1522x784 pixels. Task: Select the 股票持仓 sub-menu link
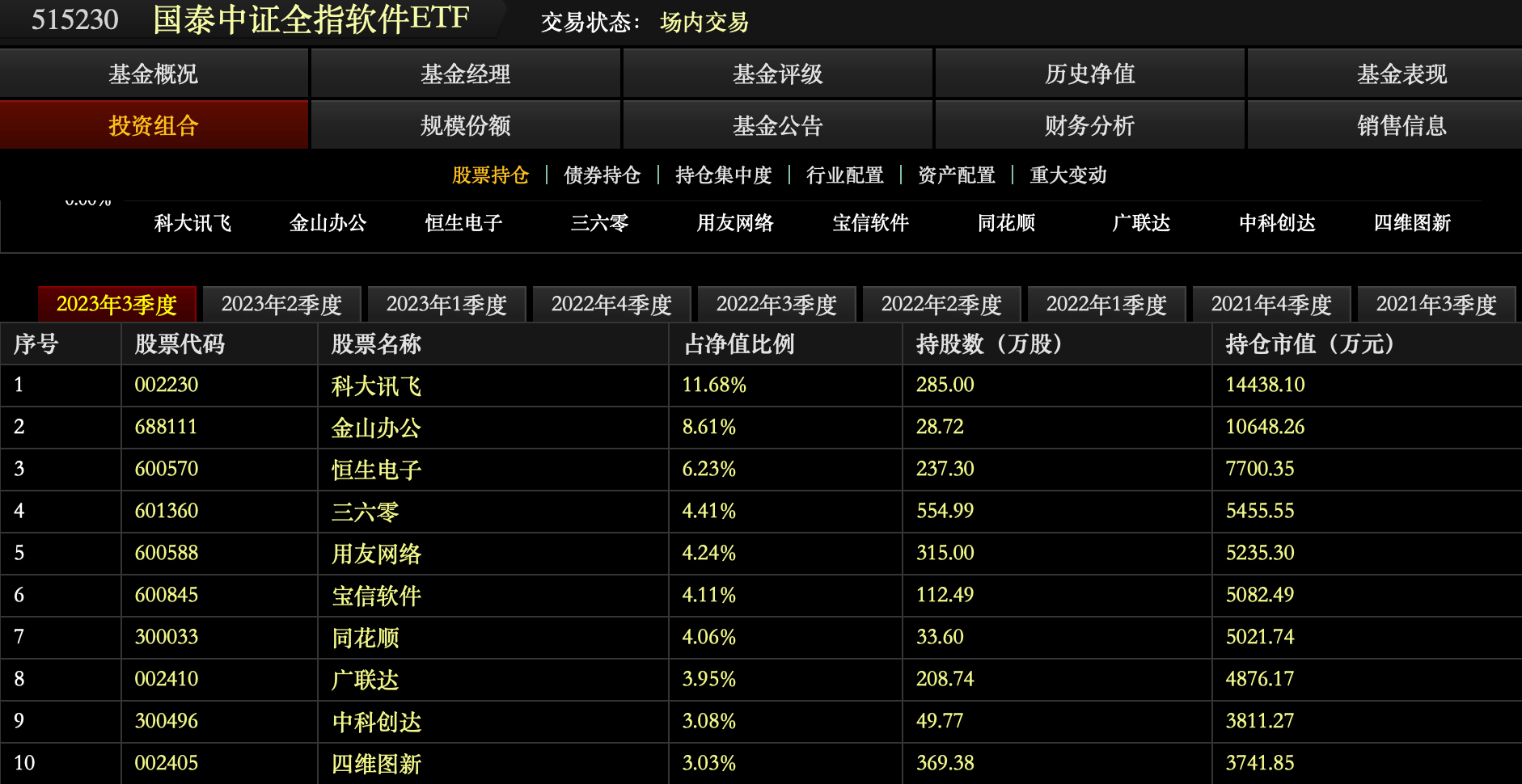tap(490, 175)
